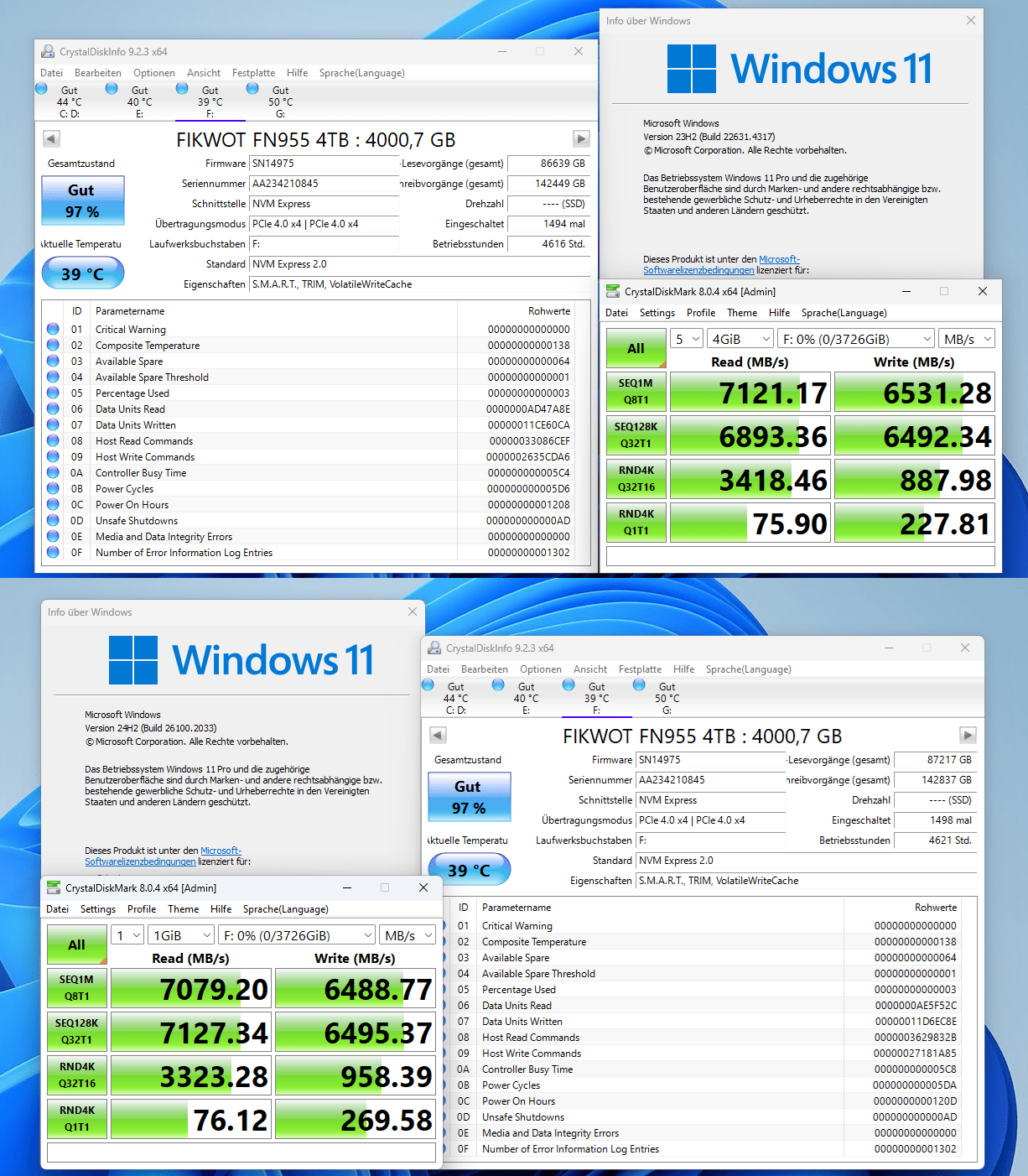1028x1176 pixels.
Task: Click the 7121.17 read result cell
Action: coord(750,392)
